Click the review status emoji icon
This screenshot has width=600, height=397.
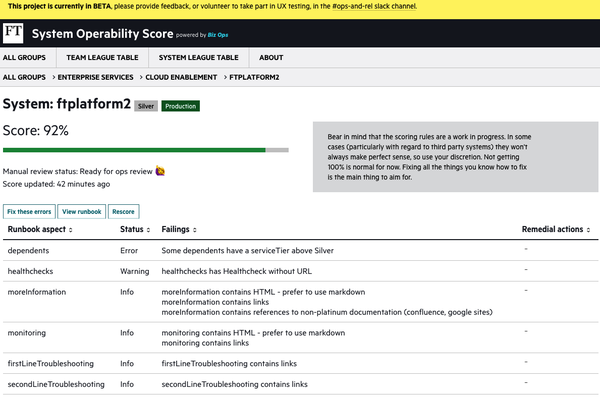160,171
